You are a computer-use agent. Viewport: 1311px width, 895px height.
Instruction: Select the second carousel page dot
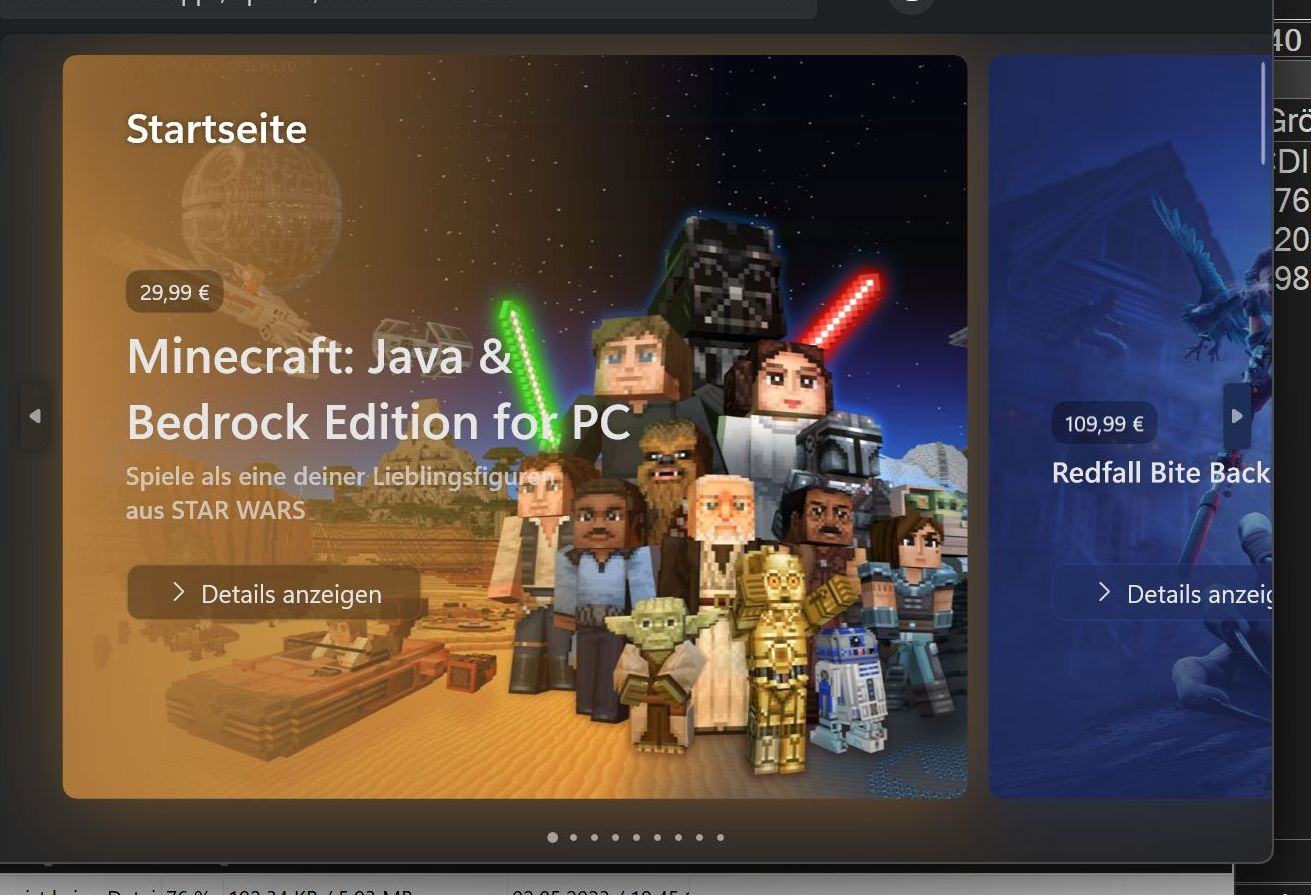(573, 837)
